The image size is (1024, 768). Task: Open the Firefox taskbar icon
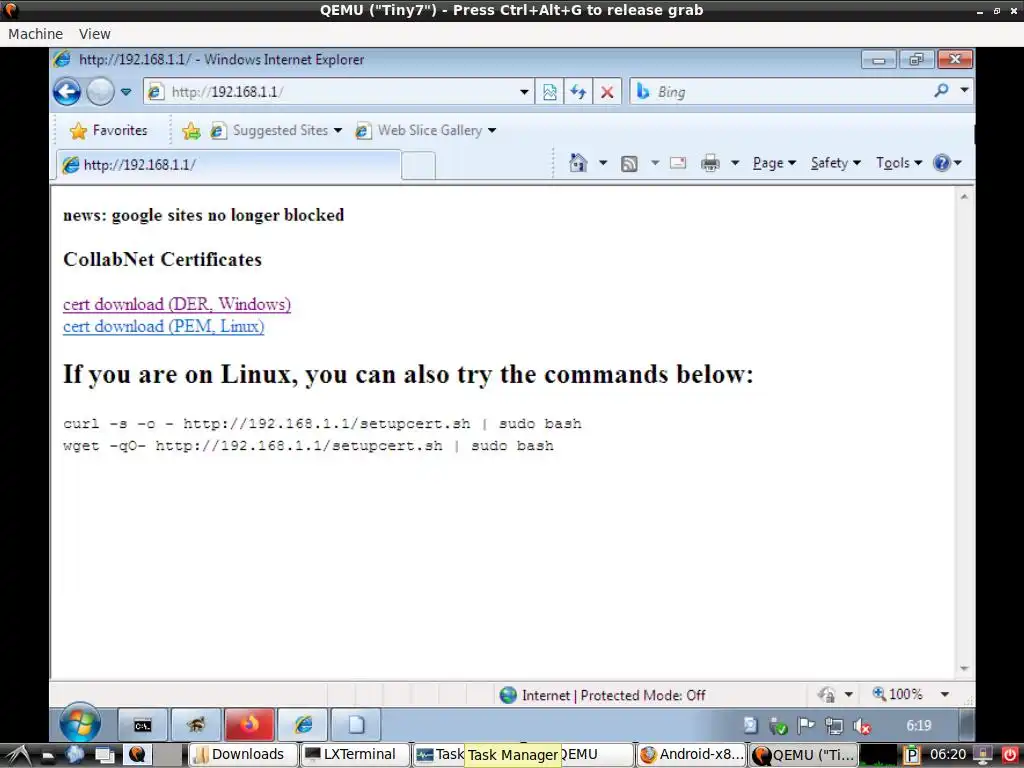click(249, 726)
